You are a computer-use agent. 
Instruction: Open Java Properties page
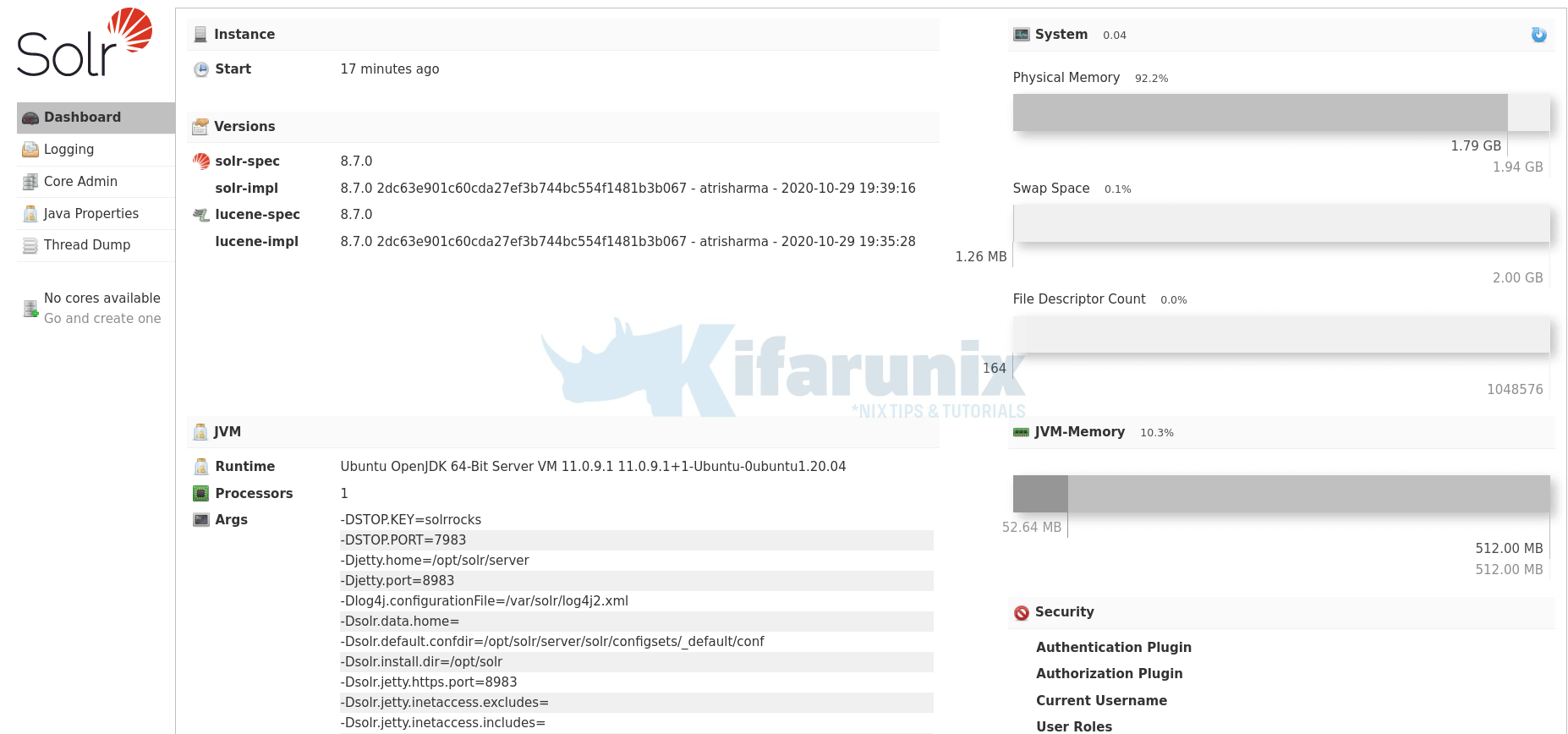(90, 214)
